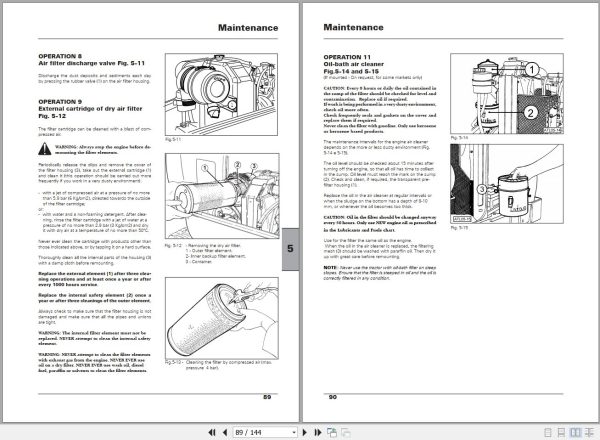The height and width of the screenshot is (440, 600).
Task: Go to the next page
Action: [x=305, y=432]
